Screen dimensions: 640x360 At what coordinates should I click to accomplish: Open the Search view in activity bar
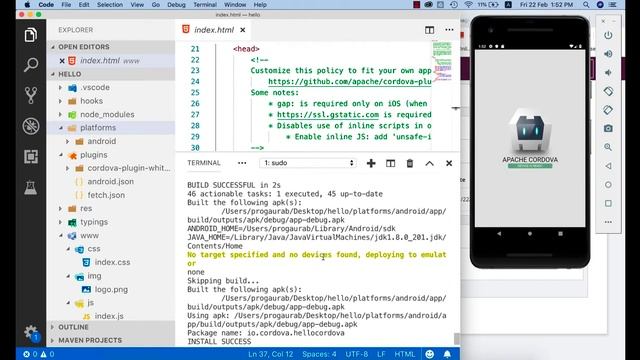[31, 65]
